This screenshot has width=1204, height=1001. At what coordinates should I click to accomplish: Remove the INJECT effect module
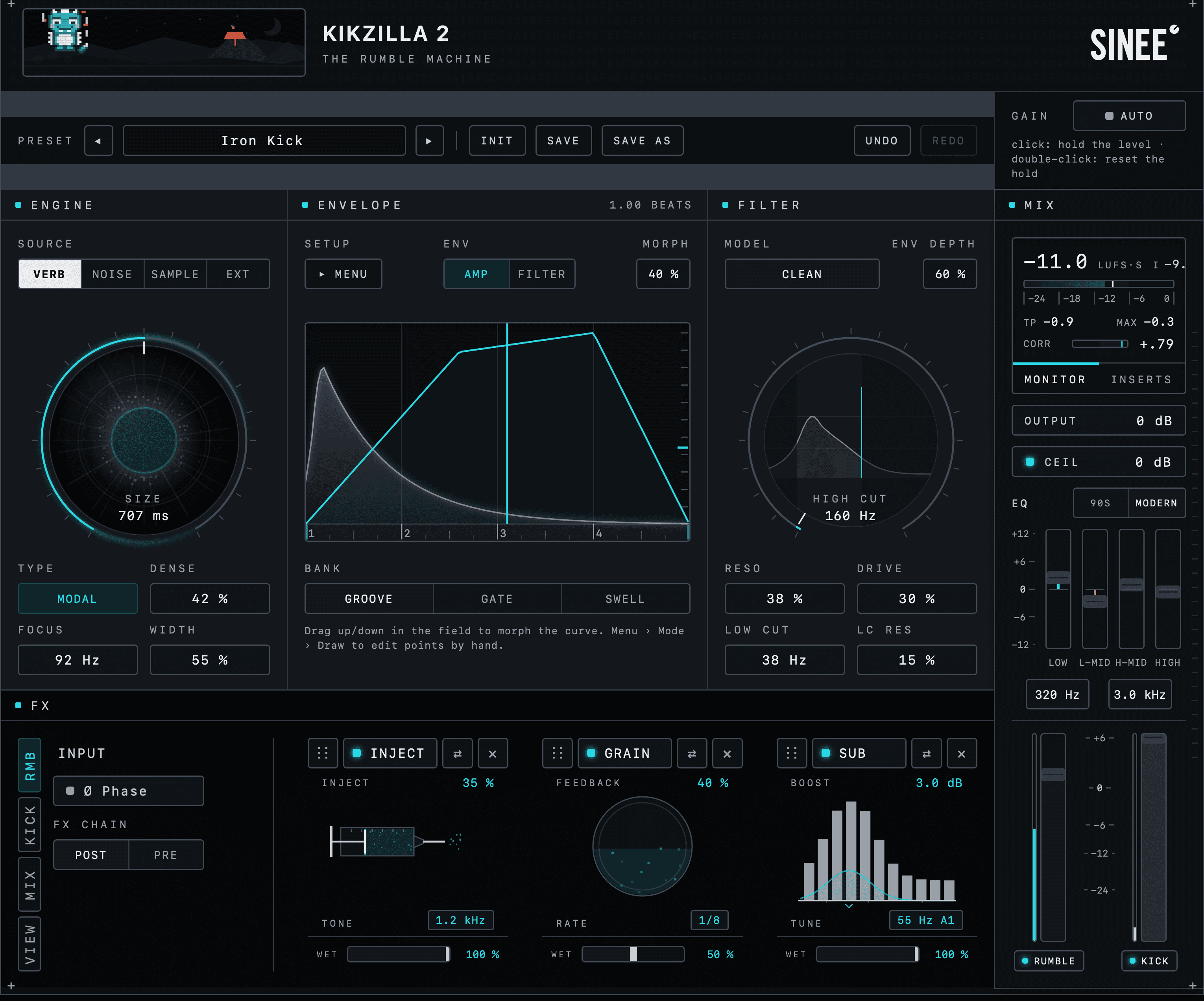pyautogui.click(x=493, y=754)
